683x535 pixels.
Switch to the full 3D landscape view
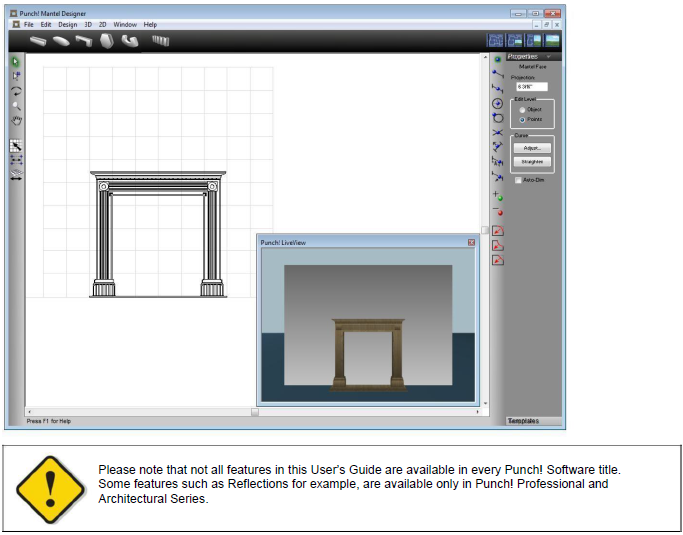pos(552,41)
